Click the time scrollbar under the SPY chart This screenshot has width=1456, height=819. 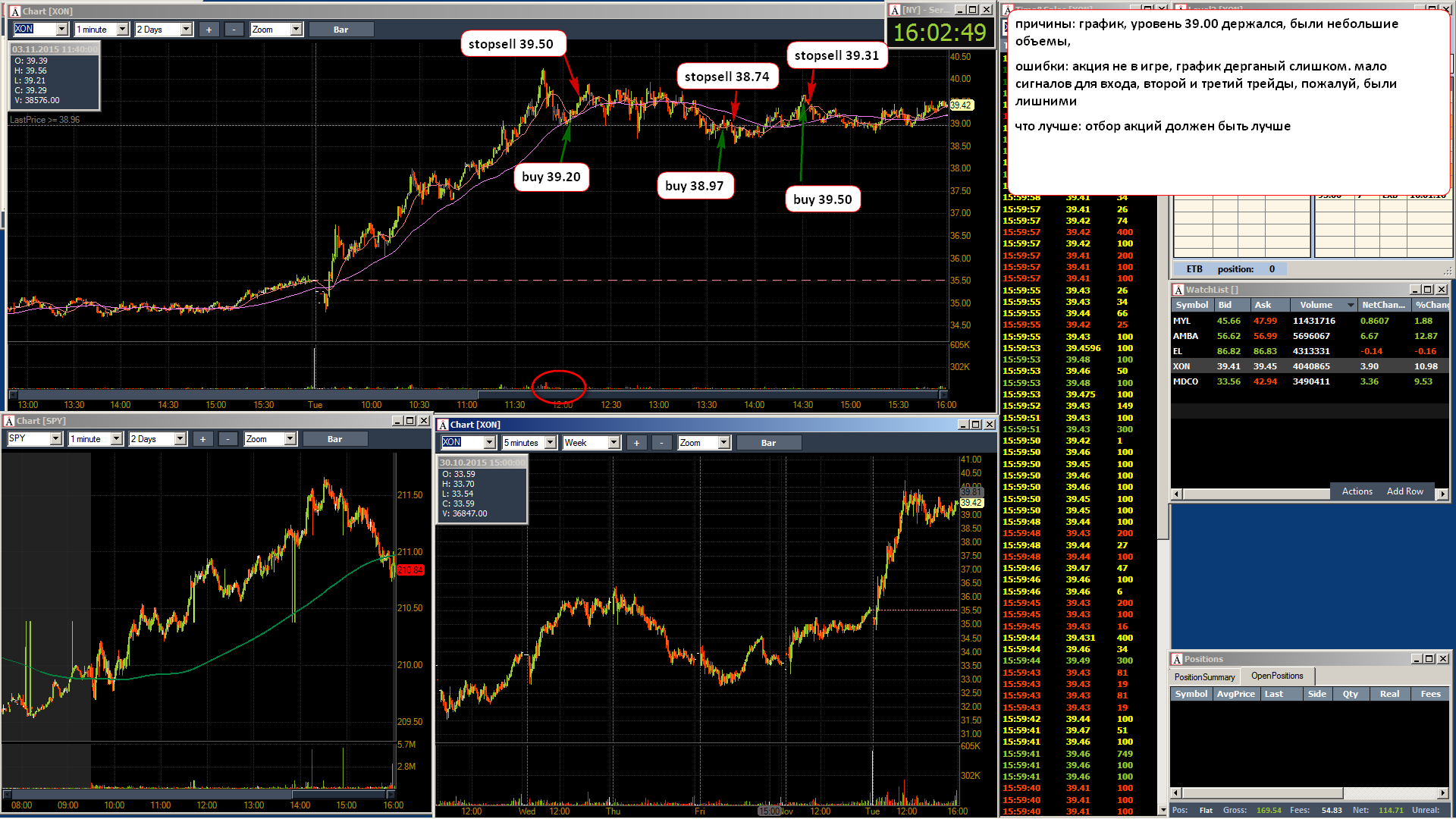click(x=199, y=794)
